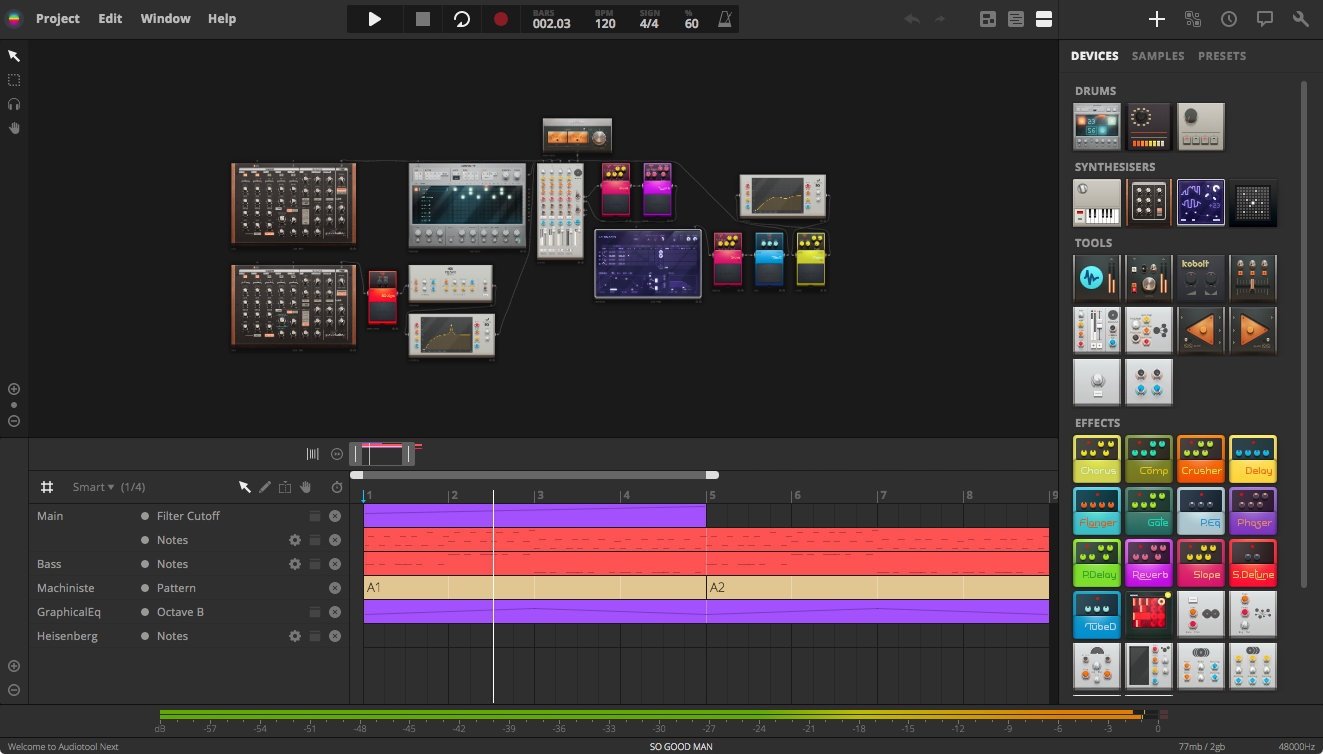Activate the Hand pan tool on the left sidebar
Screen dimensions: 1323x754
click(x=13, y=128)
